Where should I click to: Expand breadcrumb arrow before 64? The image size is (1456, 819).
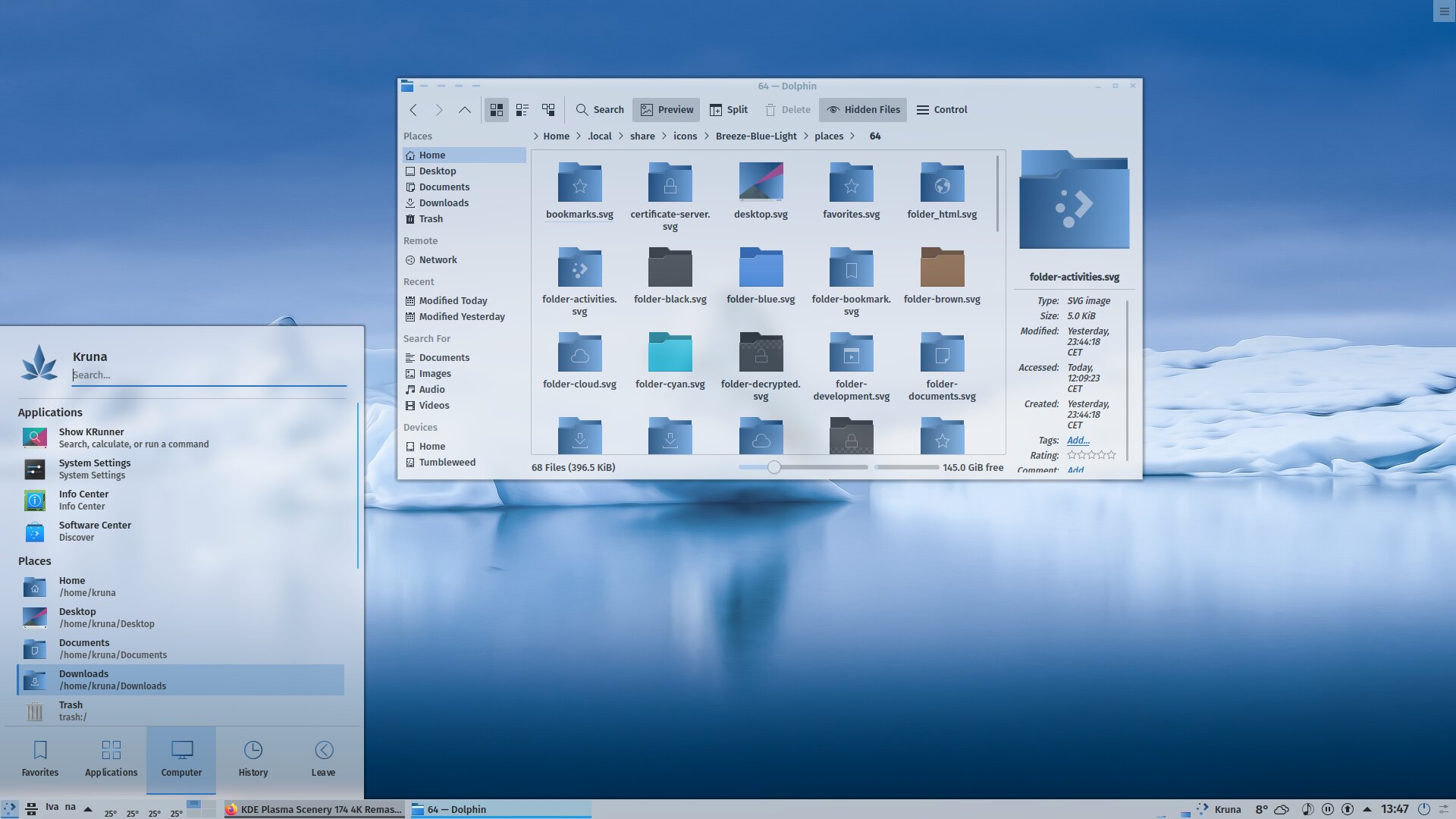click(x=852, y=136)
